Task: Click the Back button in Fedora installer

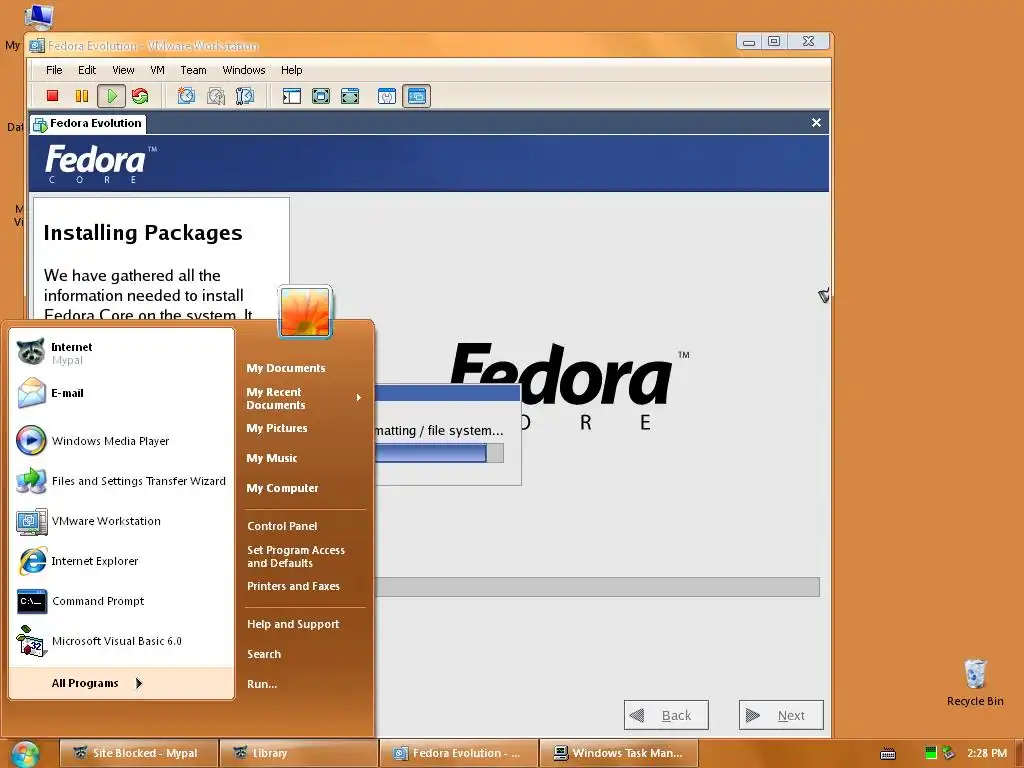Action: coord(666,715)
